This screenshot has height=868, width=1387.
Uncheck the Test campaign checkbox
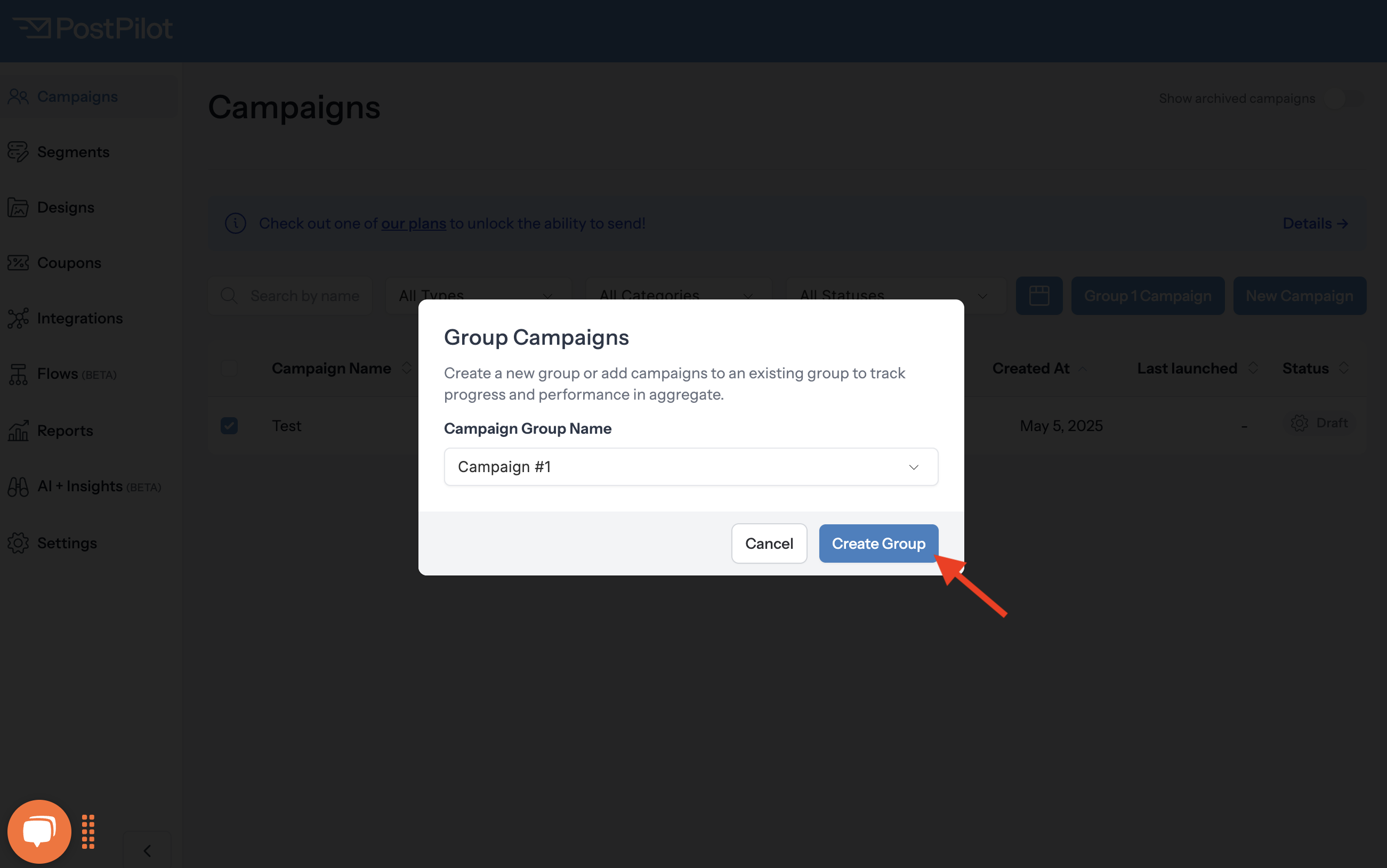coord(229,425)
